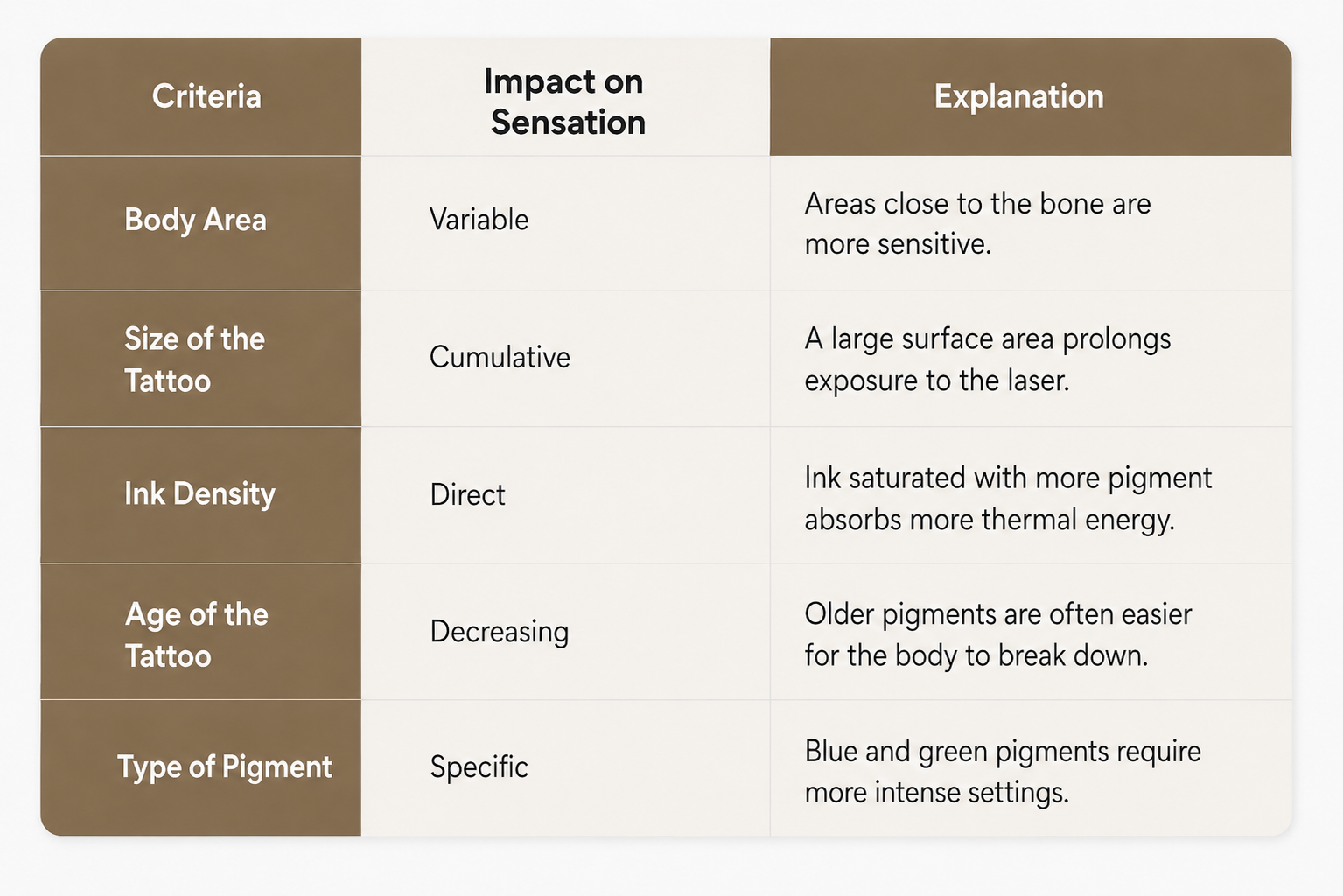The width and height of the screenshot is (1343, 896).
Task: Select the Cumulative impact value
Action: click(x=500, y=357)
